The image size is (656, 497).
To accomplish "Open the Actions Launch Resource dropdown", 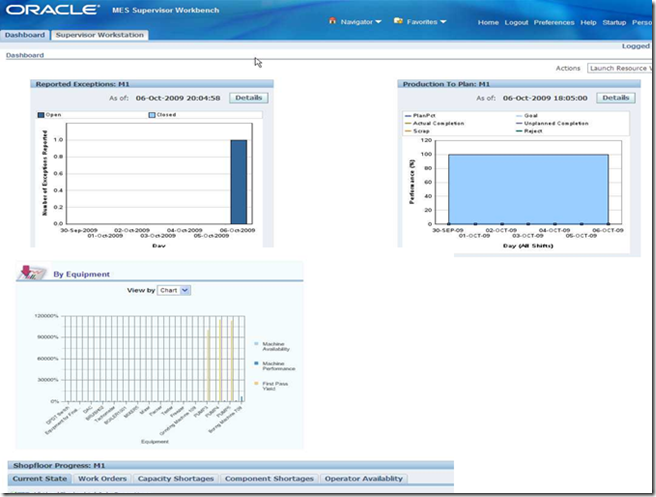I will [x=620, y=68].
